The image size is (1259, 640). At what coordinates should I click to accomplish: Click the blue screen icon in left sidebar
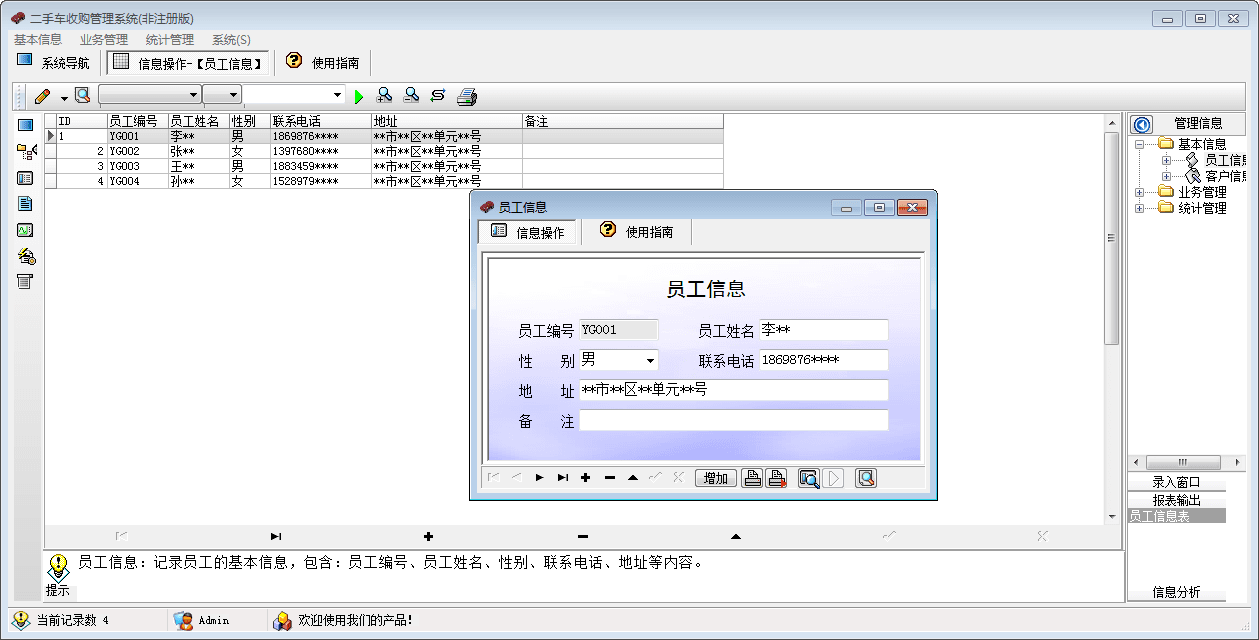(x=26, y=125)
